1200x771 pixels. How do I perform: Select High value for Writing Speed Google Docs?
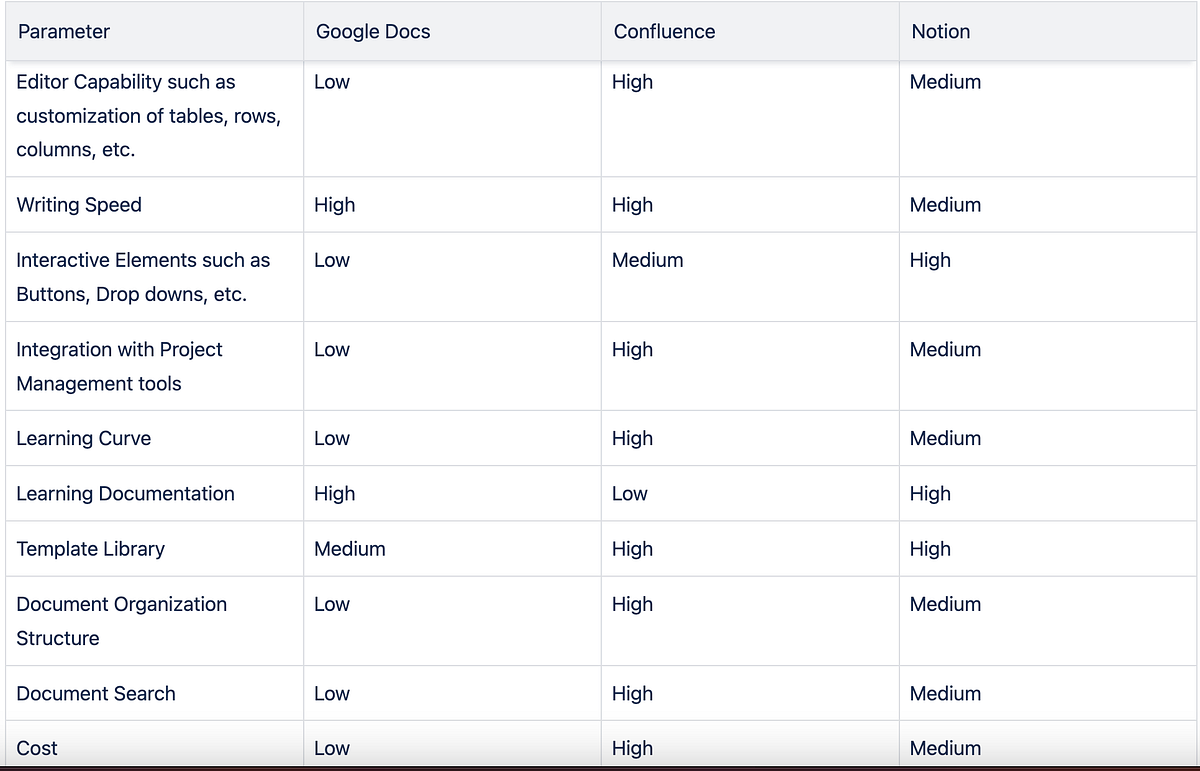tap(335, 205)
